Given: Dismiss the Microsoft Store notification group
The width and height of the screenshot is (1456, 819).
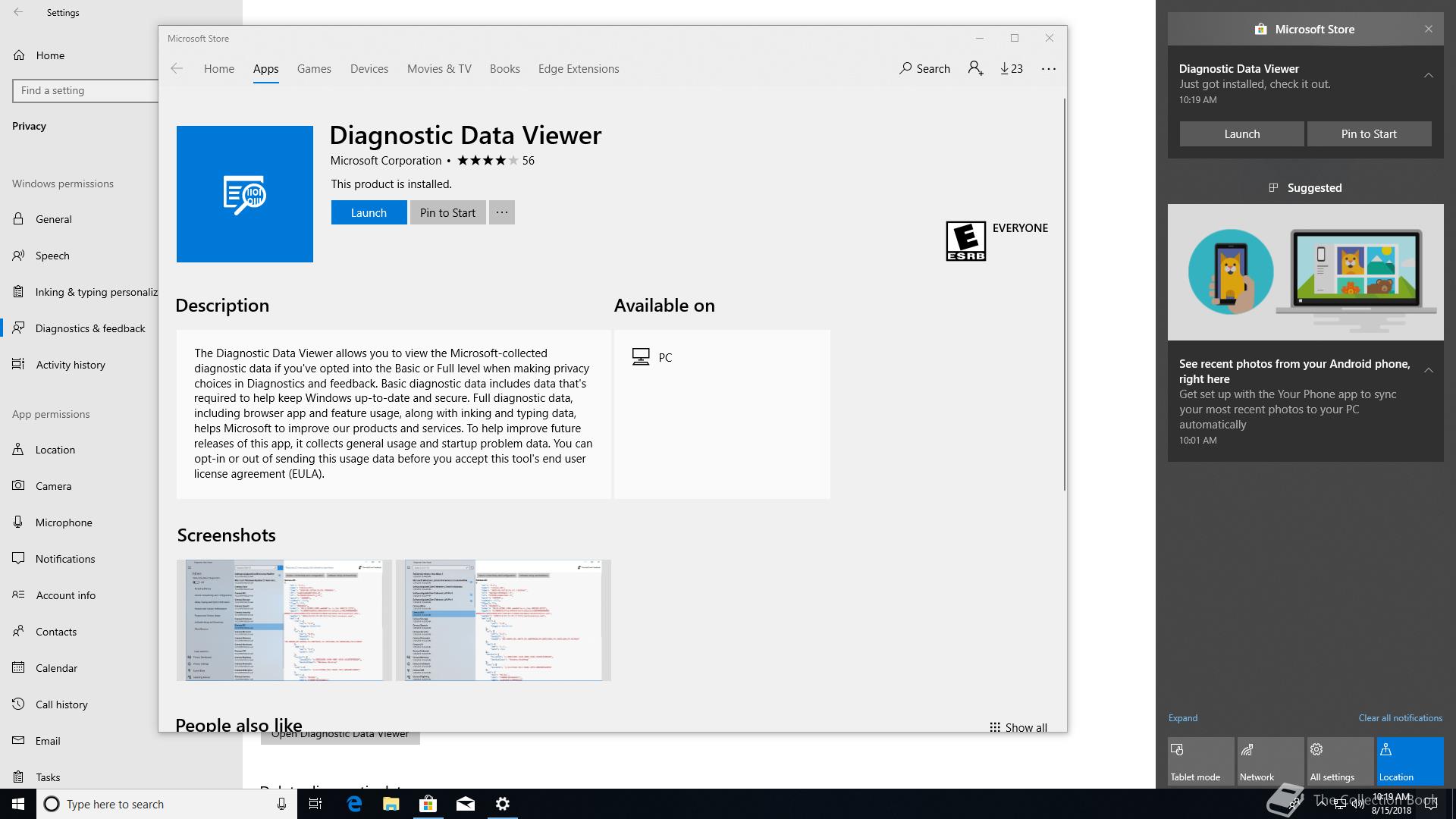Looking at the screenshot, I should pos(1428,29).
